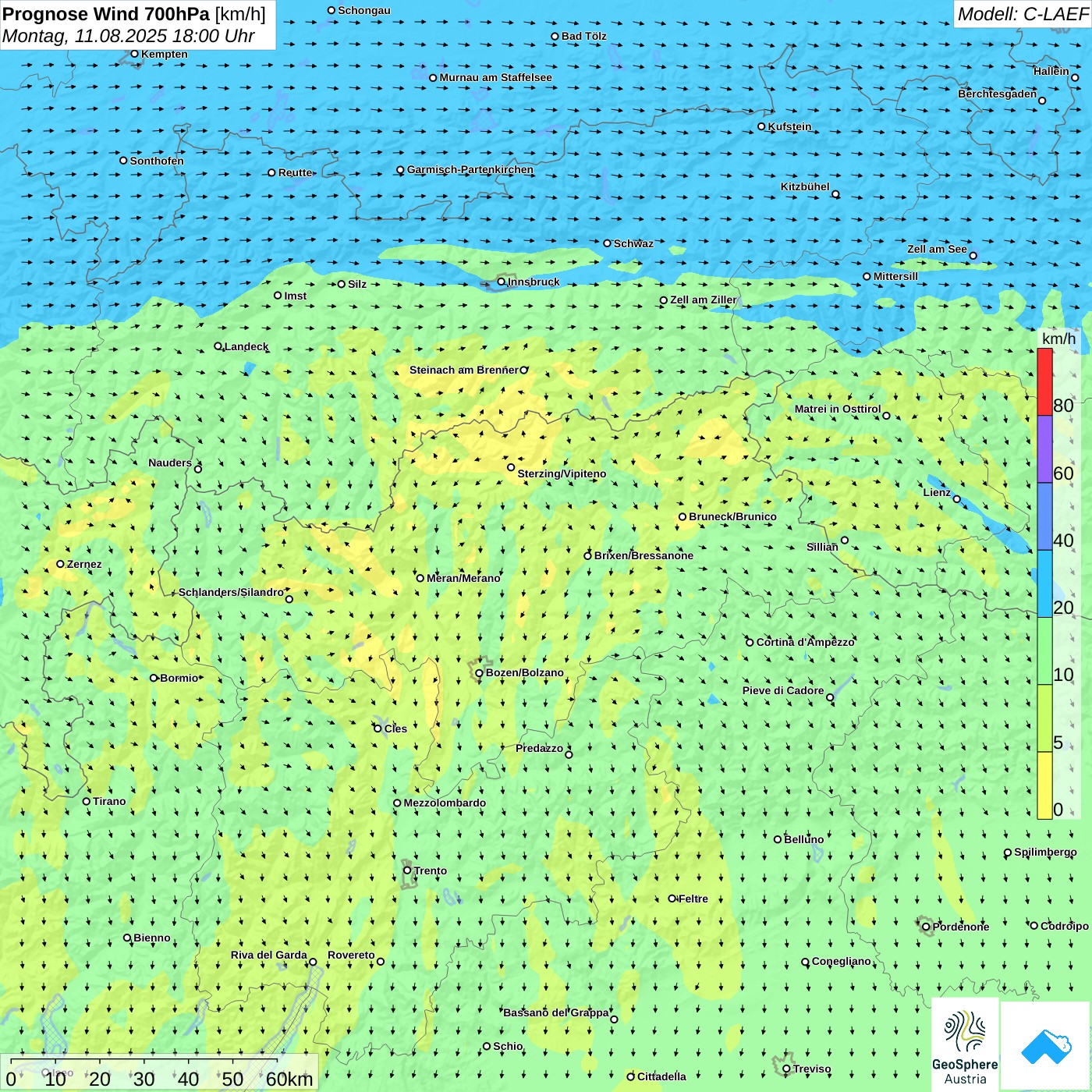Click the Mezzolombardo label

pyautogui.click(x=445, y=803)
